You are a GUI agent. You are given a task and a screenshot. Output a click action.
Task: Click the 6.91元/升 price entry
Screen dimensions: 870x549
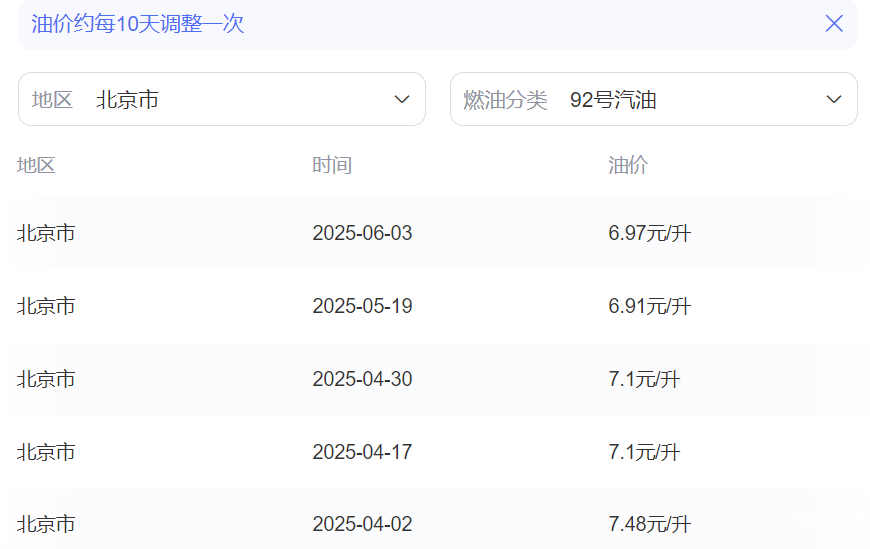click(649, 306)
